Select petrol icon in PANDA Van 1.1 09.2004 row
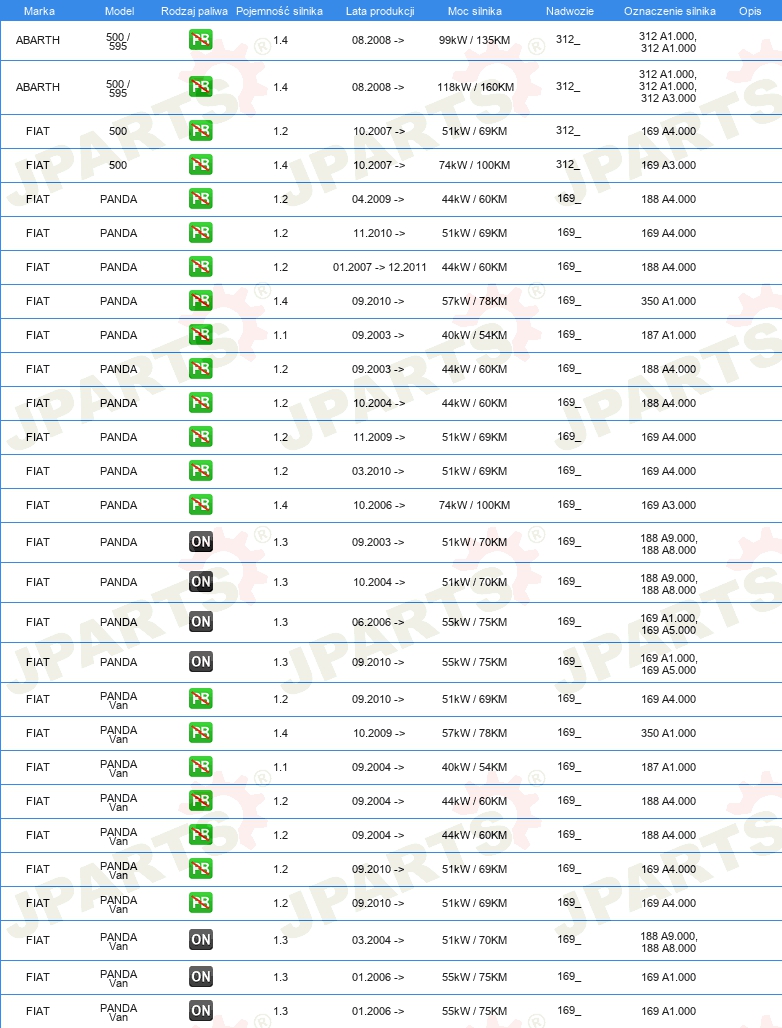Image resolution: width=782 pixels, height=1028 pixels. [201, 767]
